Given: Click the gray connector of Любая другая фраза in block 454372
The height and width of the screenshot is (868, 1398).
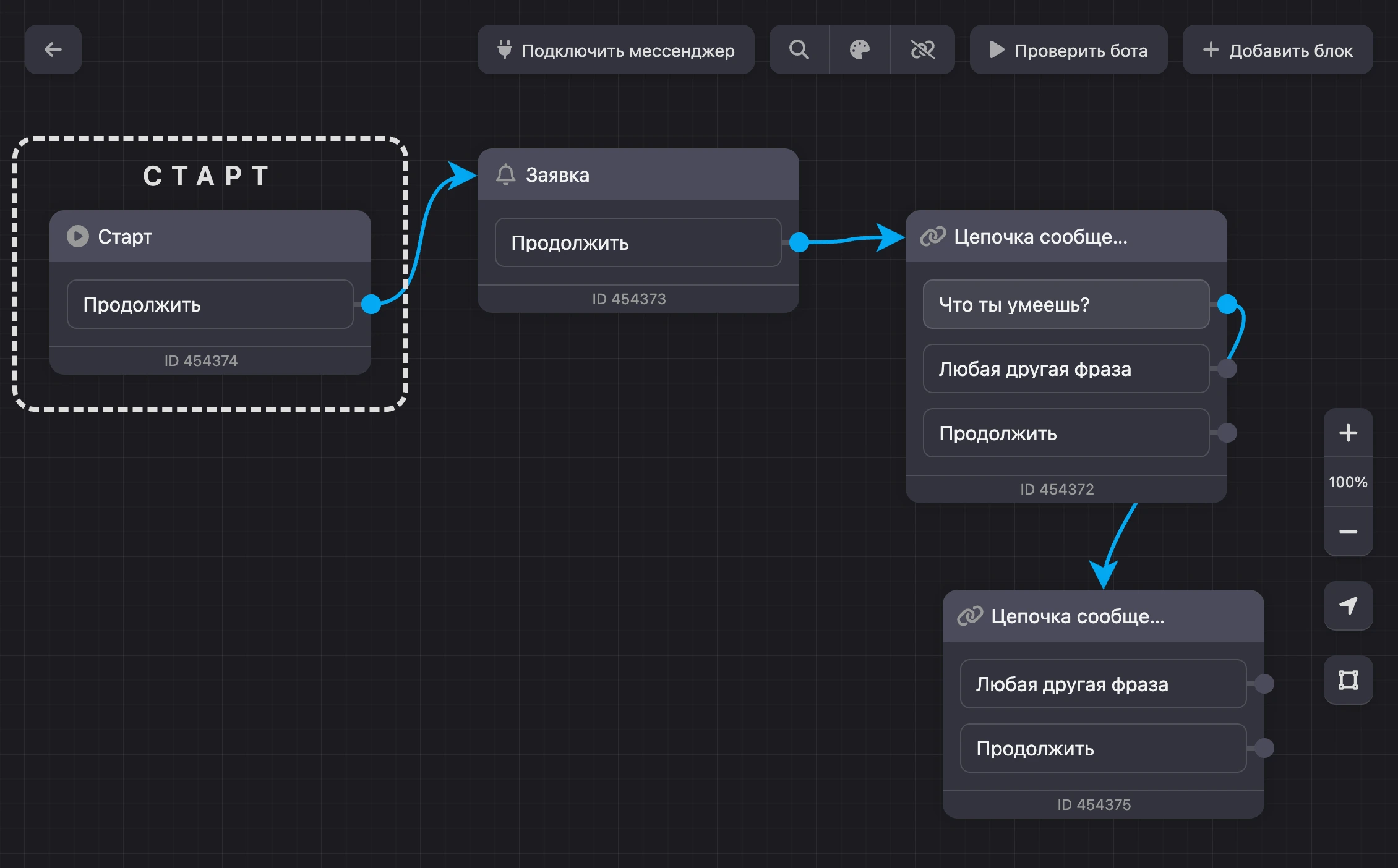Looking at the screenshot, I should tap(1227, 368).
